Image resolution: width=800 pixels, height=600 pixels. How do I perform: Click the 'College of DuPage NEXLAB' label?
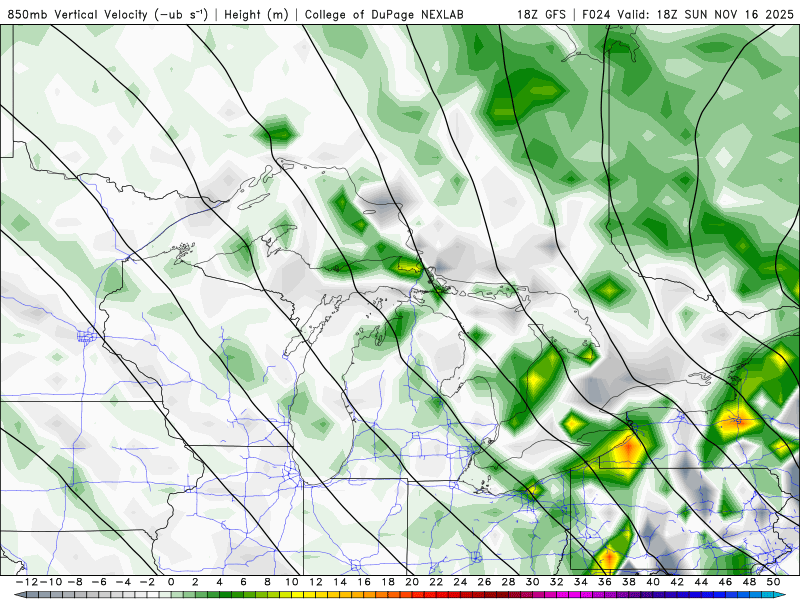point(384,14)
